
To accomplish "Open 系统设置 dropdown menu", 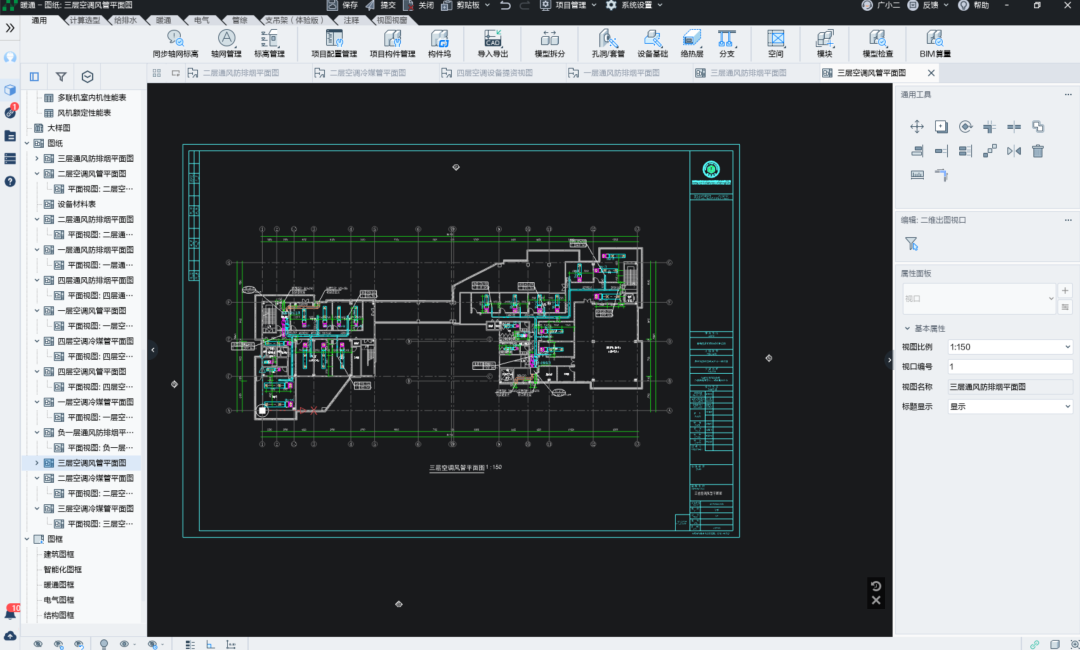I will (634, 6).
